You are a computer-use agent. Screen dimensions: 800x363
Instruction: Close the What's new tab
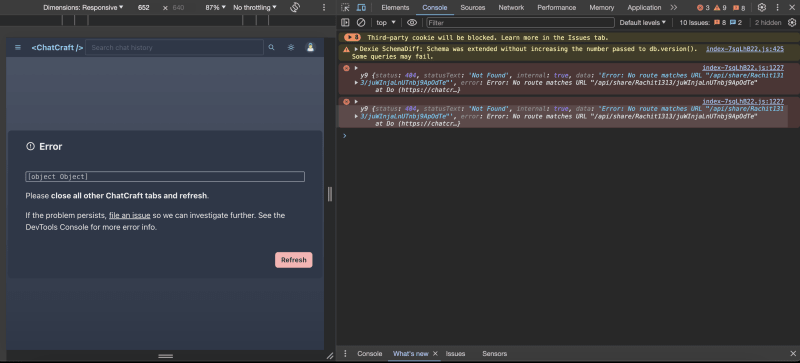(435, 353)
